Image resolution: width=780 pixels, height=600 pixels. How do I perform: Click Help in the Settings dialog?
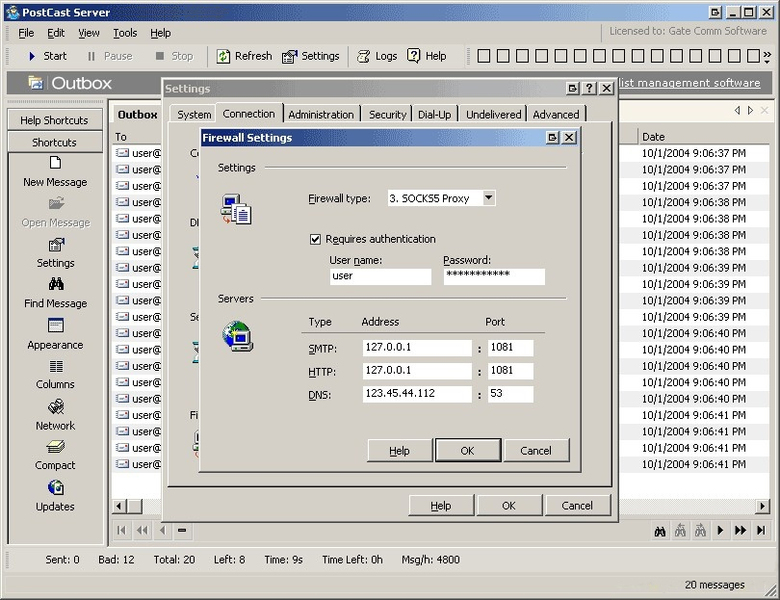coord(441,505)
